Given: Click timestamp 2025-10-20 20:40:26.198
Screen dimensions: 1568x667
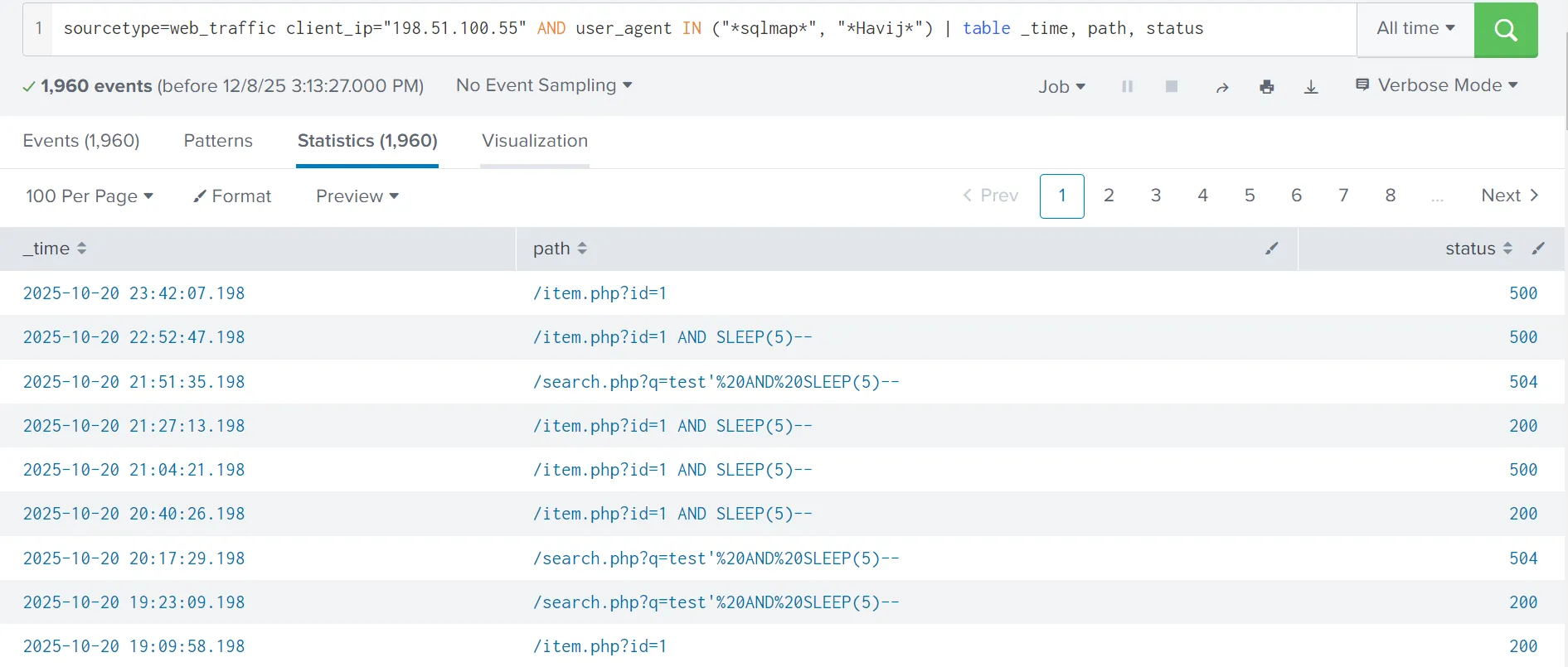Looking at the screenshot, I should (134, 514).
